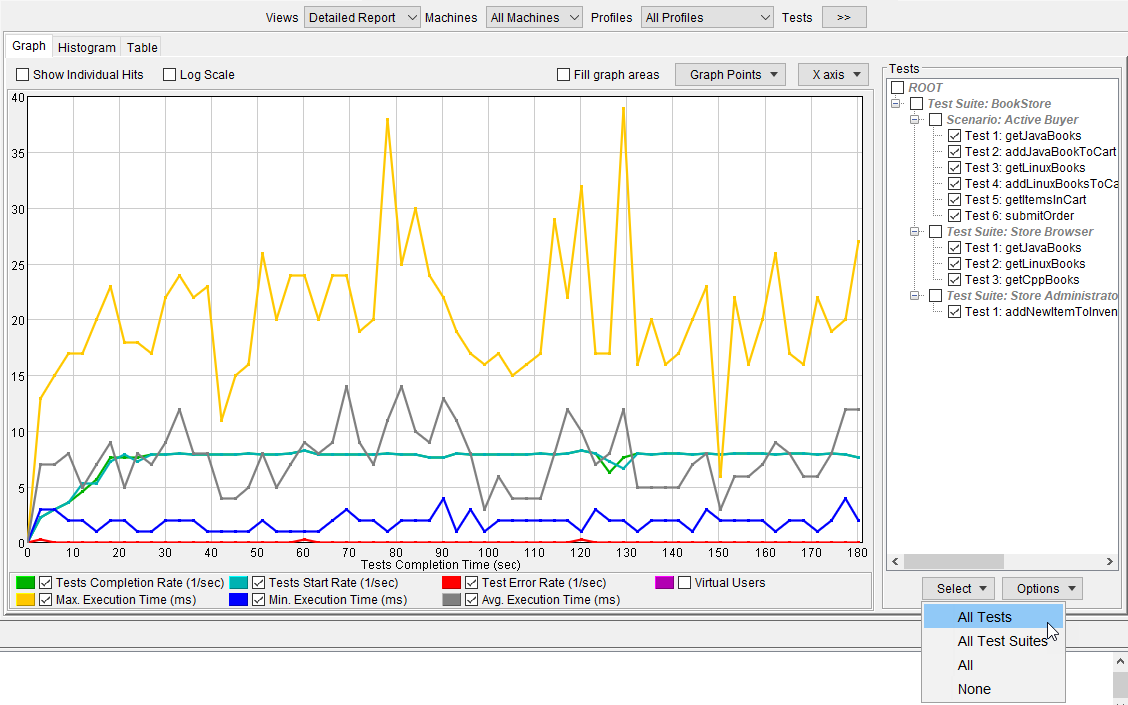
Task: Select Test 1: addNewItemToInventory tree item
Action: [1041, 312]
